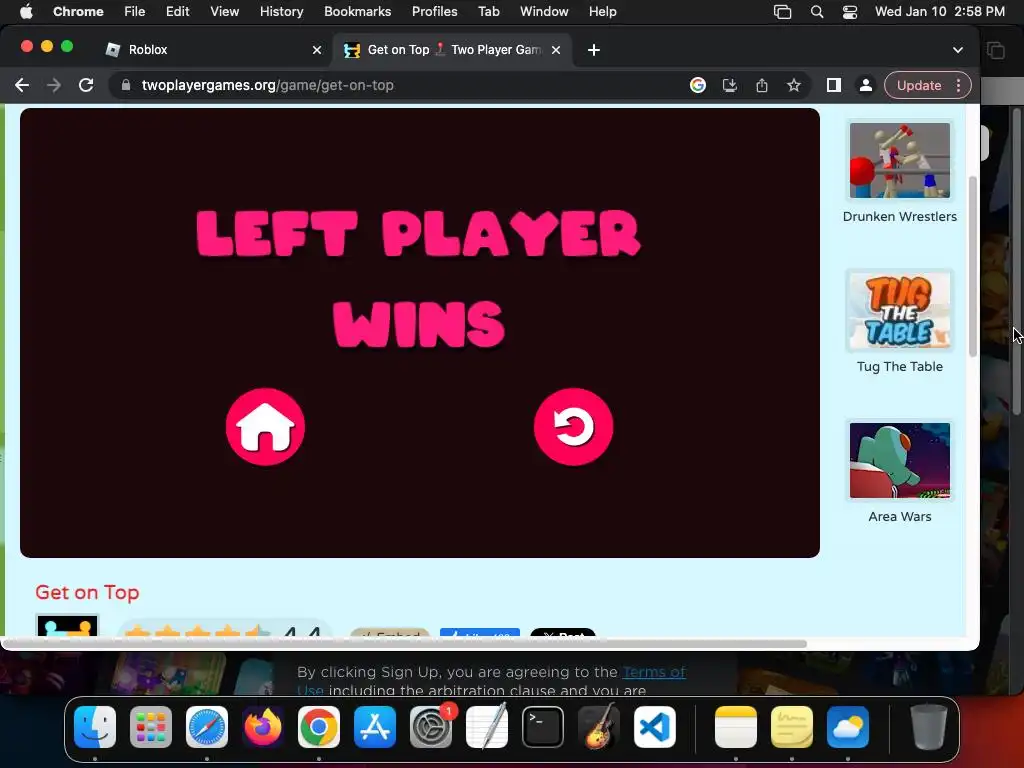Toggle the Chrome side panel icon
The height and width of the screenshot is (768, 1024).
(833, 85)
